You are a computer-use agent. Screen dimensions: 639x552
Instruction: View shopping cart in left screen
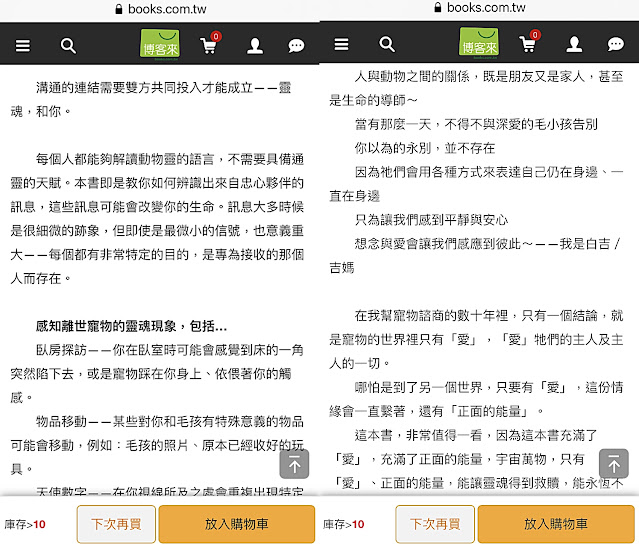210,43
